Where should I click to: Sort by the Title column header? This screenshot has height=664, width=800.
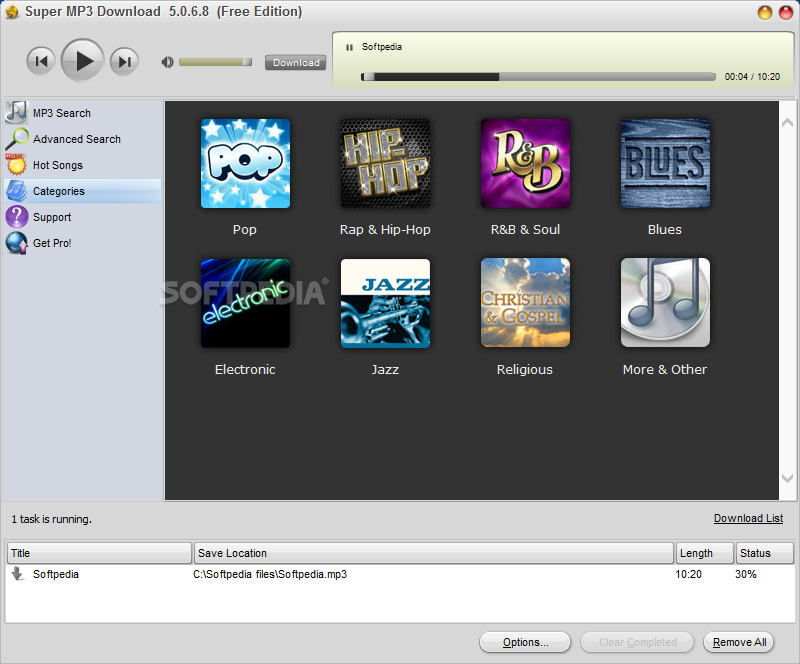coord(99,553)
